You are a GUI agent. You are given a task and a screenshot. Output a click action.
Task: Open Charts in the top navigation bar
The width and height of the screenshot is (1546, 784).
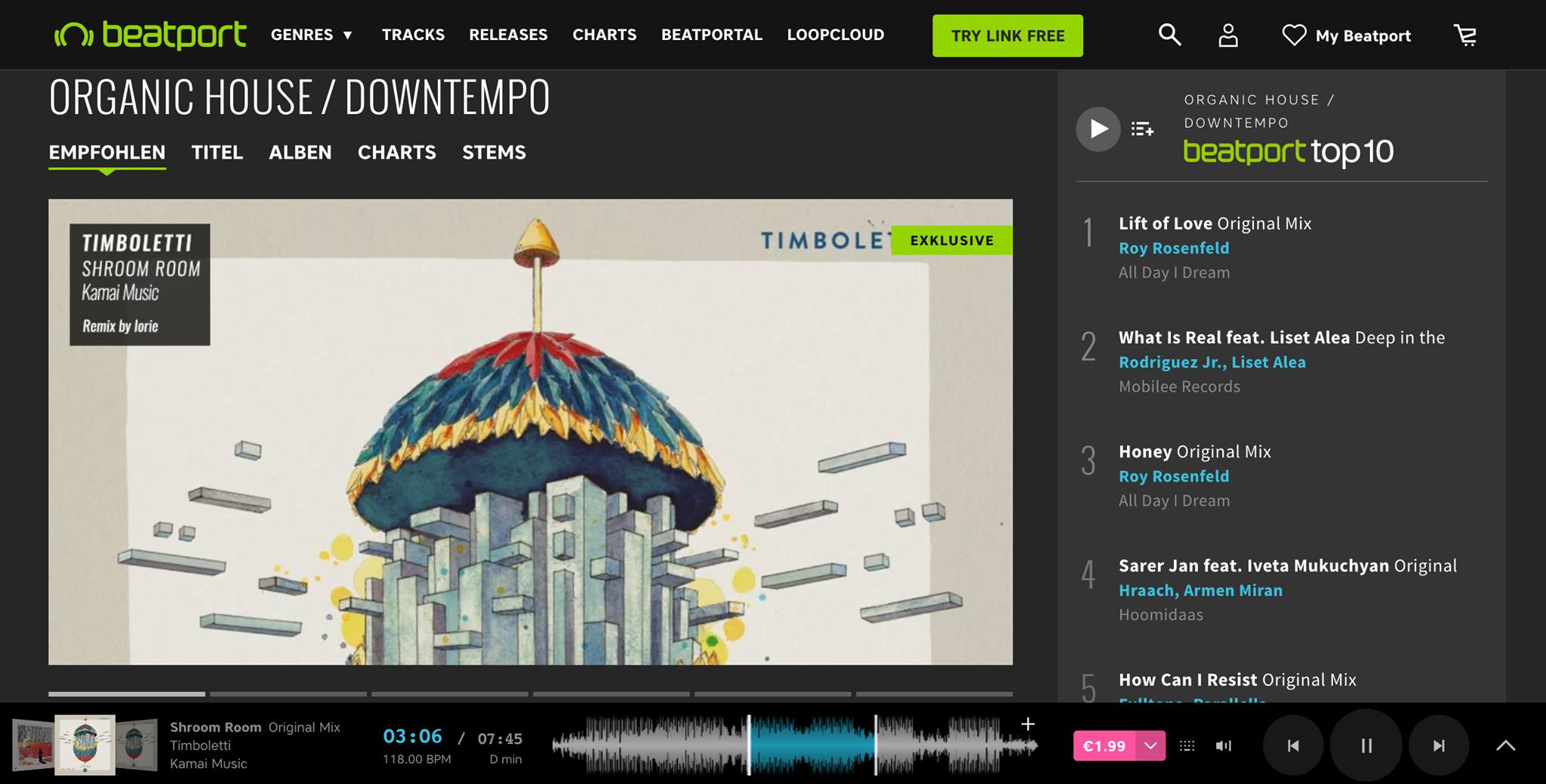click(x=605, y=35)
